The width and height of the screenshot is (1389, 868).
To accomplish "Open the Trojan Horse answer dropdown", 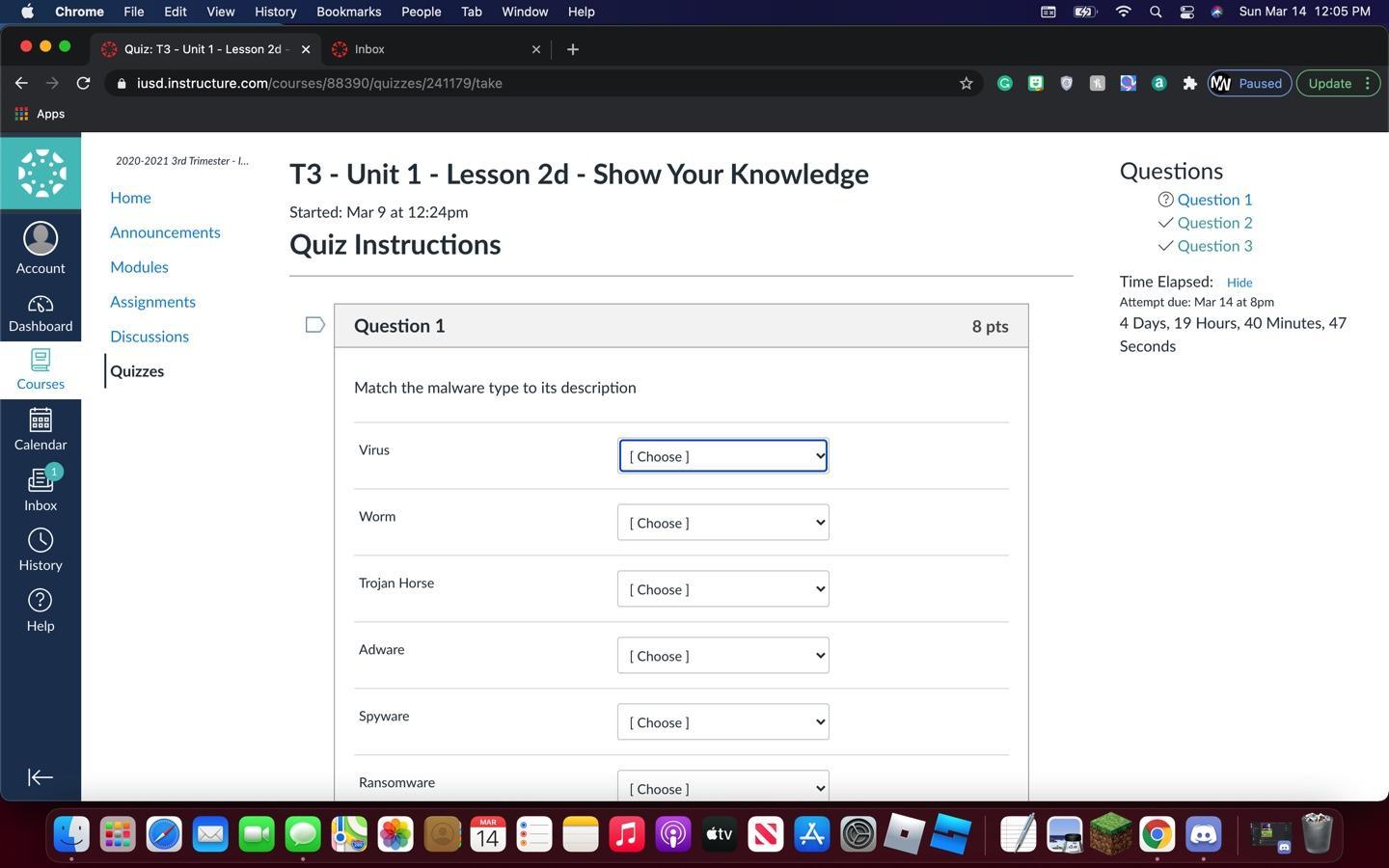I will (723, 589).
